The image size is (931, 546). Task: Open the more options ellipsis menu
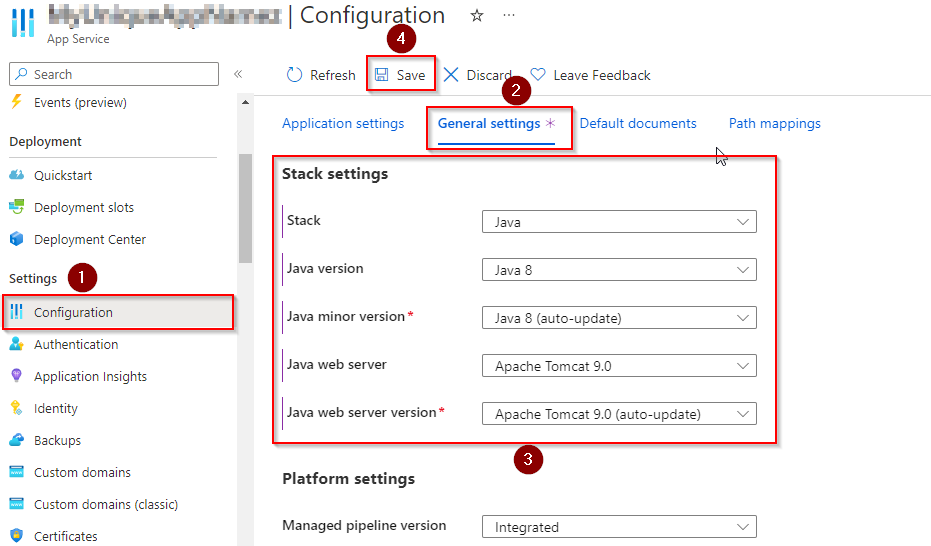(509, 15)
